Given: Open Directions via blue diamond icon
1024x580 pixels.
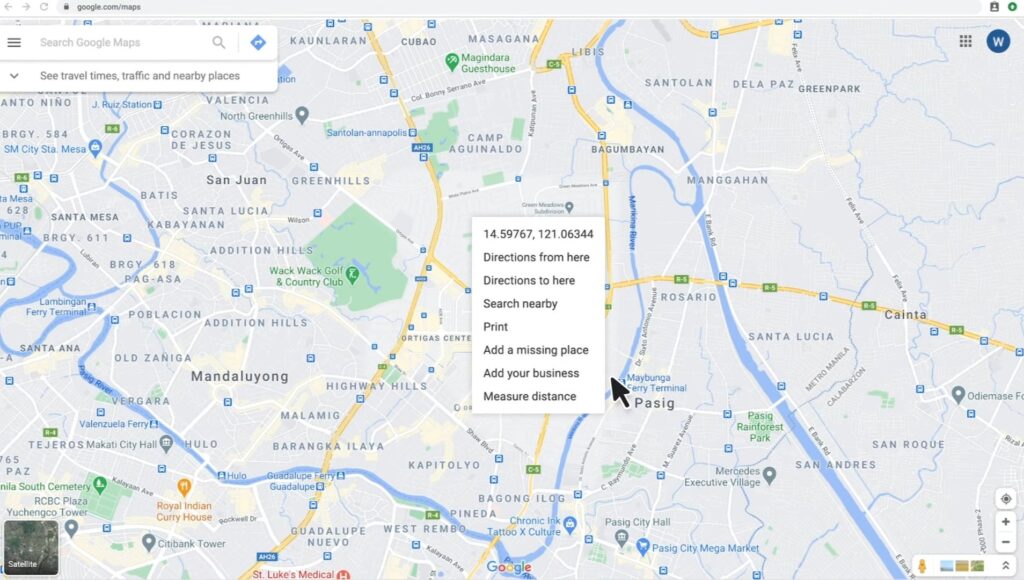Looking at the screenshot, I should click(258, 42).
